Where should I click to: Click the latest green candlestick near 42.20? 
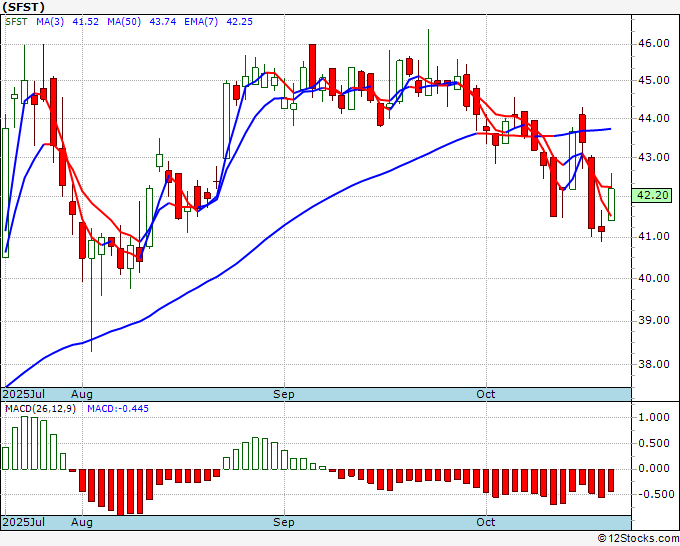pyautogui.click(x=611, y=204)
